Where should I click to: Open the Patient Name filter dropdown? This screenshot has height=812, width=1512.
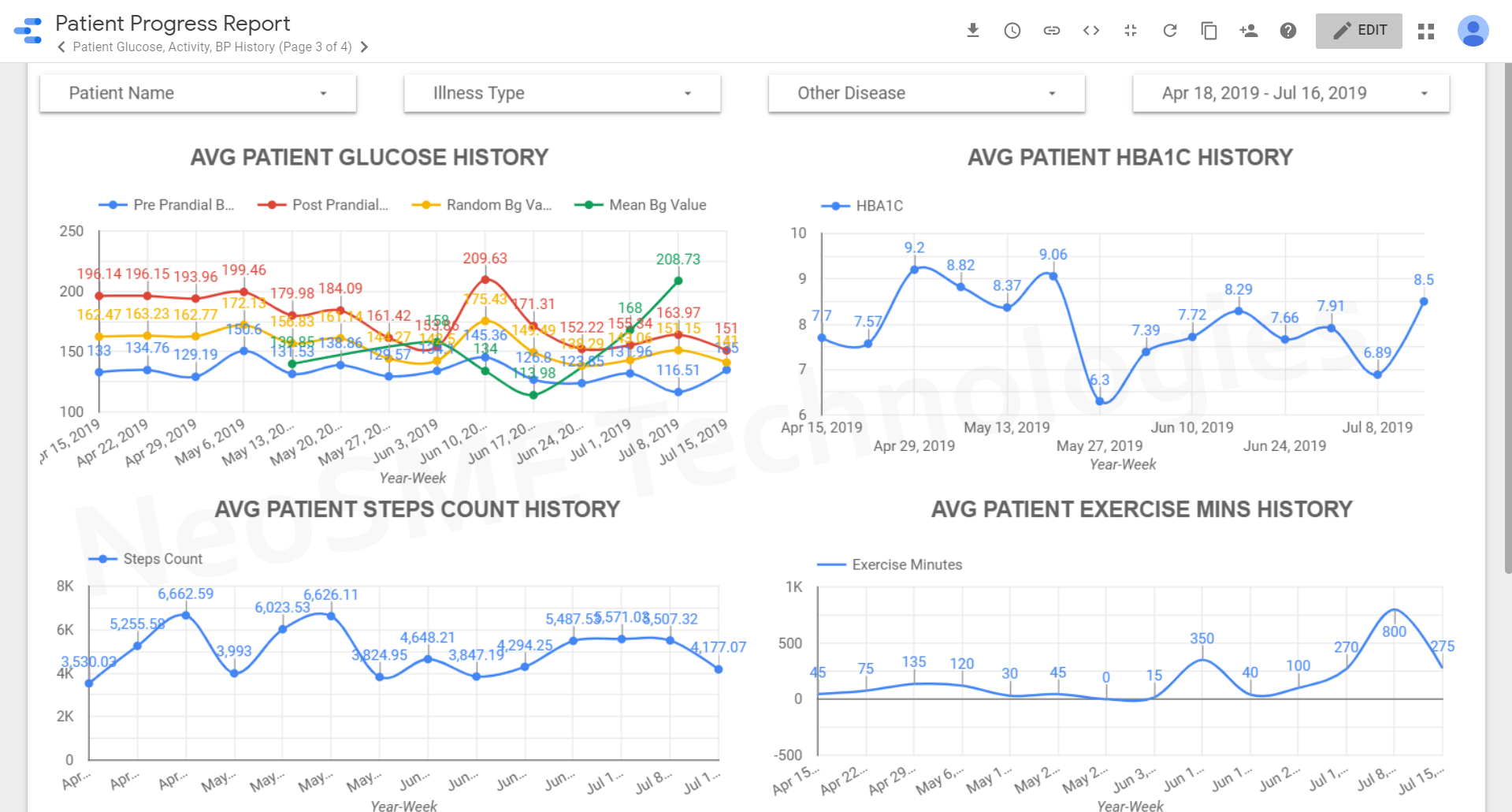(x=197, y=92)
